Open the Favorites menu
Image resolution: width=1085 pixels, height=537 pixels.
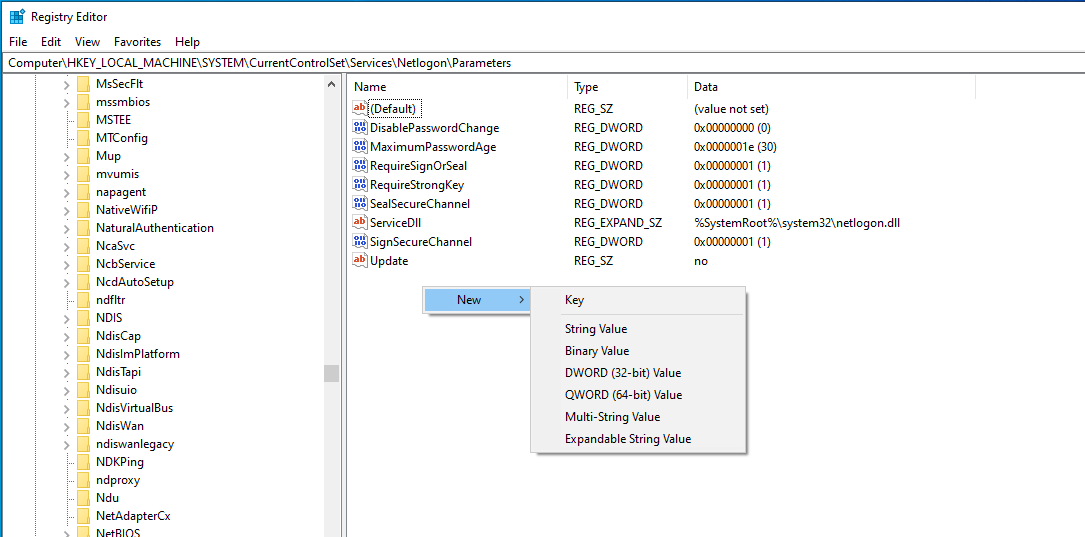138,42
